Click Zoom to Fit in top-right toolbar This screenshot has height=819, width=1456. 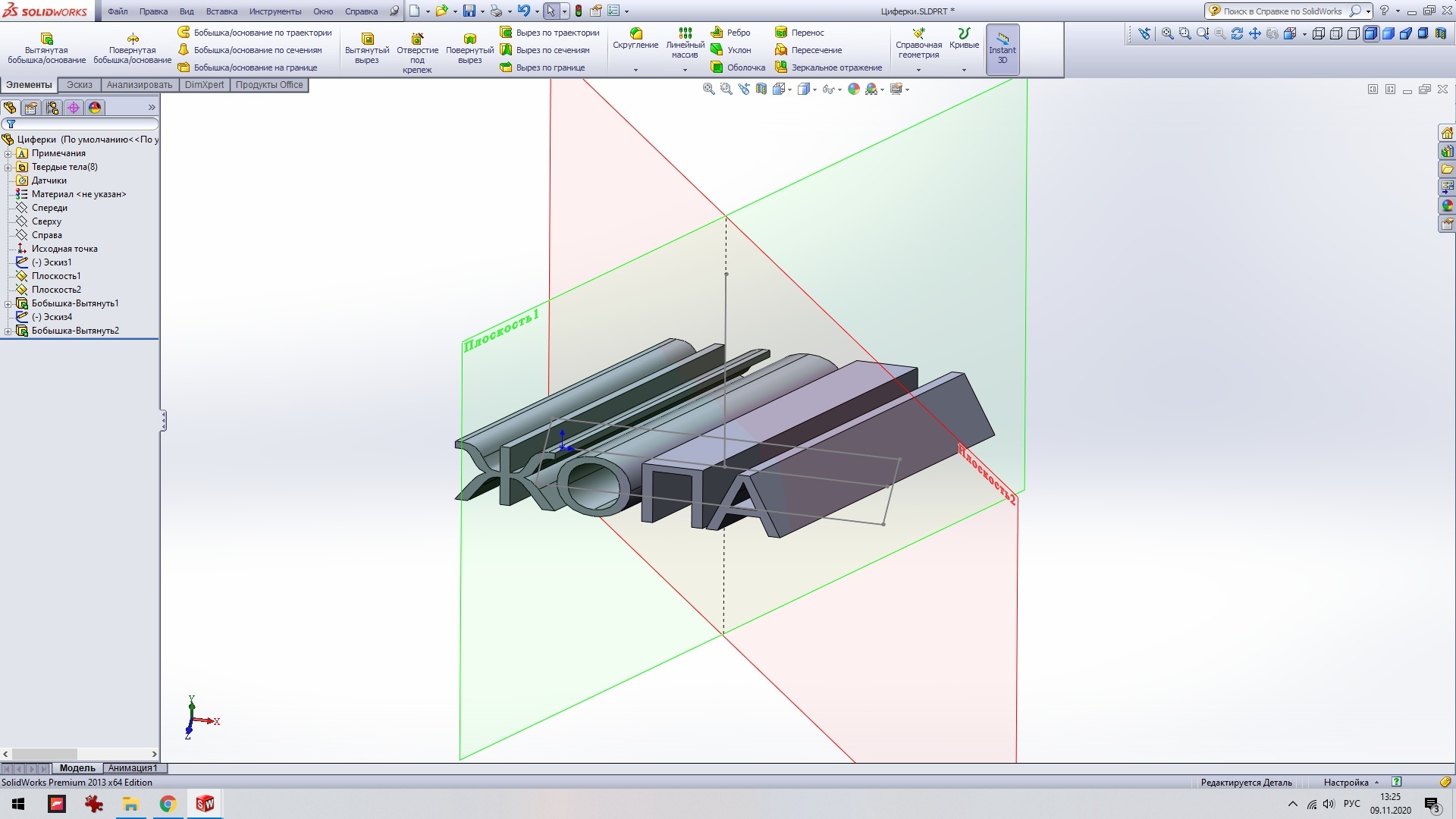tap(1167, 33)
